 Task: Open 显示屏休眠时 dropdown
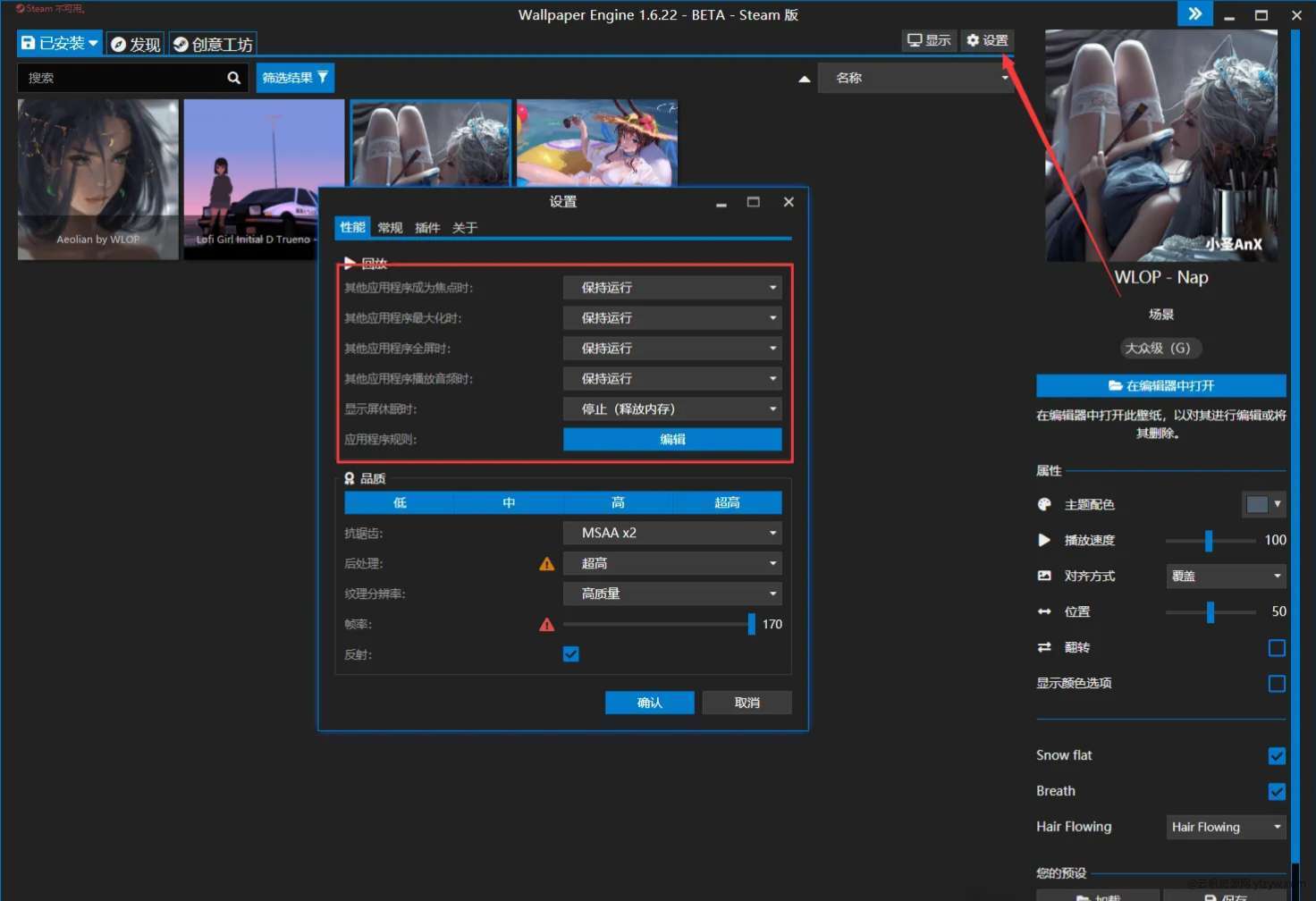(x=672, y=409)
